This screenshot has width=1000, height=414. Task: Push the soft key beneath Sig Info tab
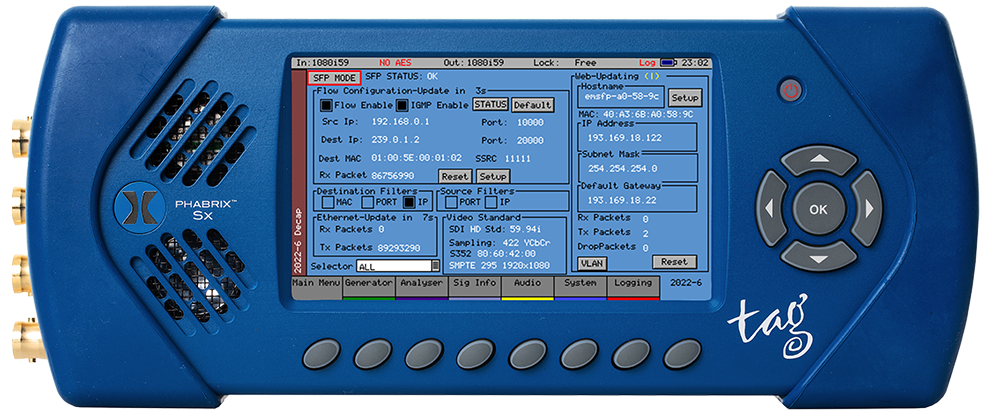click(x=476, y=354)
